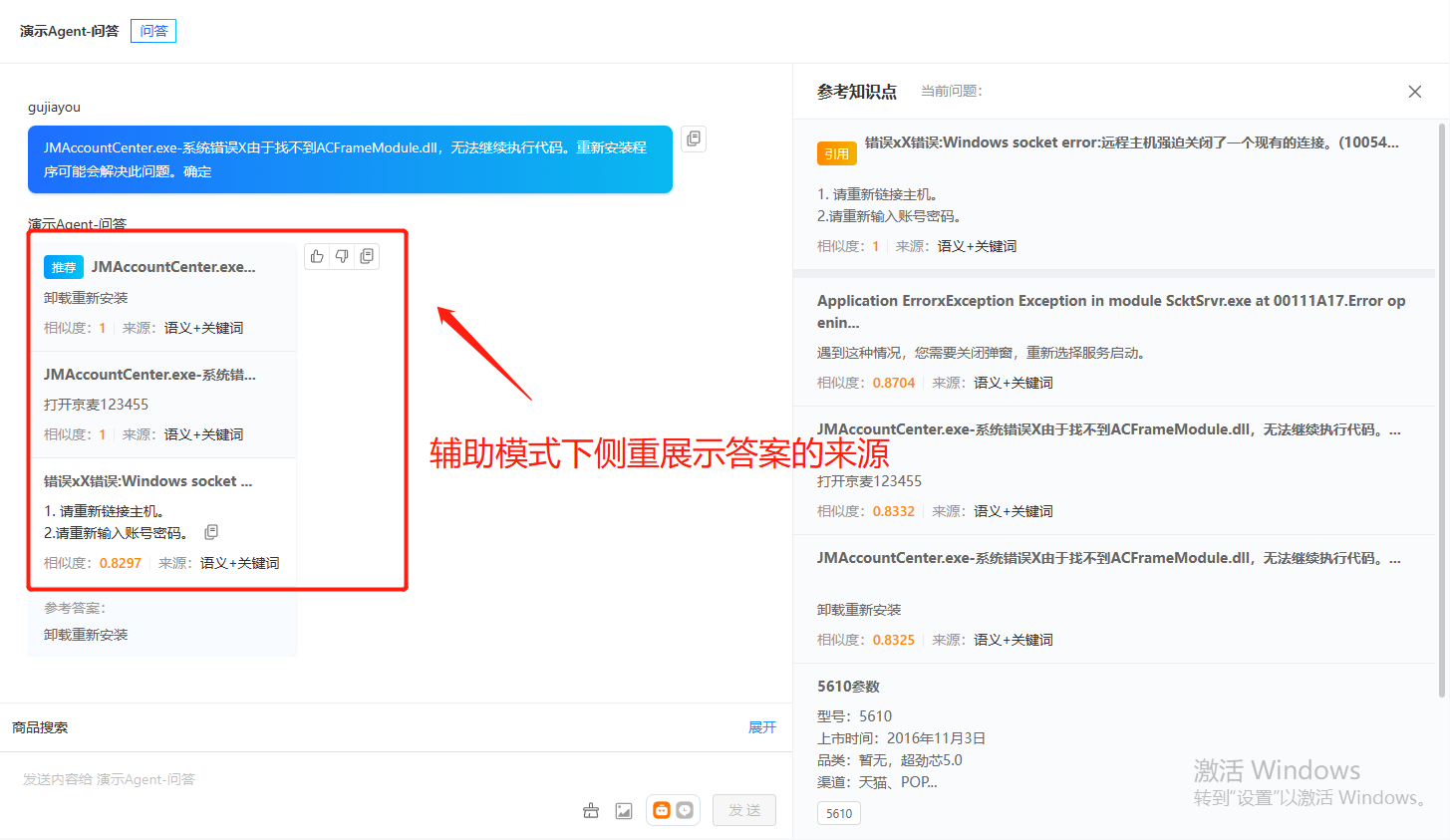The width and height of the screenshot is (1450, 840).
Task: Copy the '请重新输入账号密码' answer text
Action: tap(211, 532)
